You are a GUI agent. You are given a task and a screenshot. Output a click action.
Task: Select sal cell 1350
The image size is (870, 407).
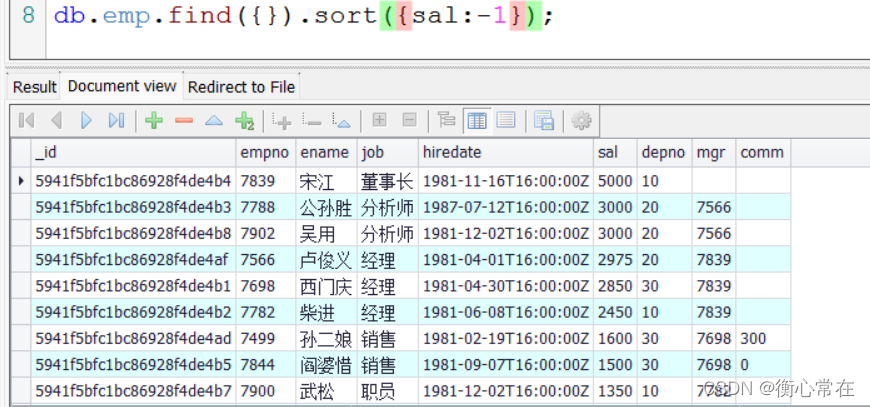[x=615, y=391]
